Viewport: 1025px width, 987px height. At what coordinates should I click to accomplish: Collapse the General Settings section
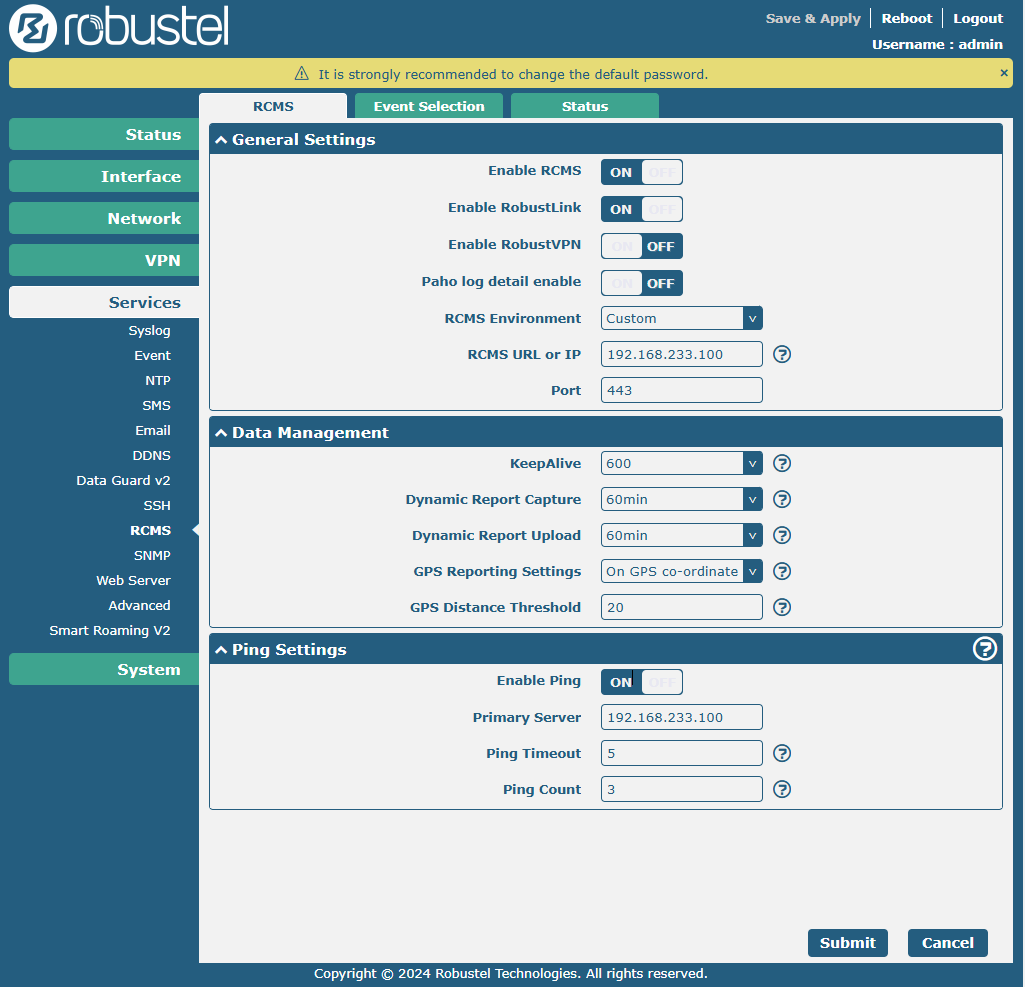222,140
